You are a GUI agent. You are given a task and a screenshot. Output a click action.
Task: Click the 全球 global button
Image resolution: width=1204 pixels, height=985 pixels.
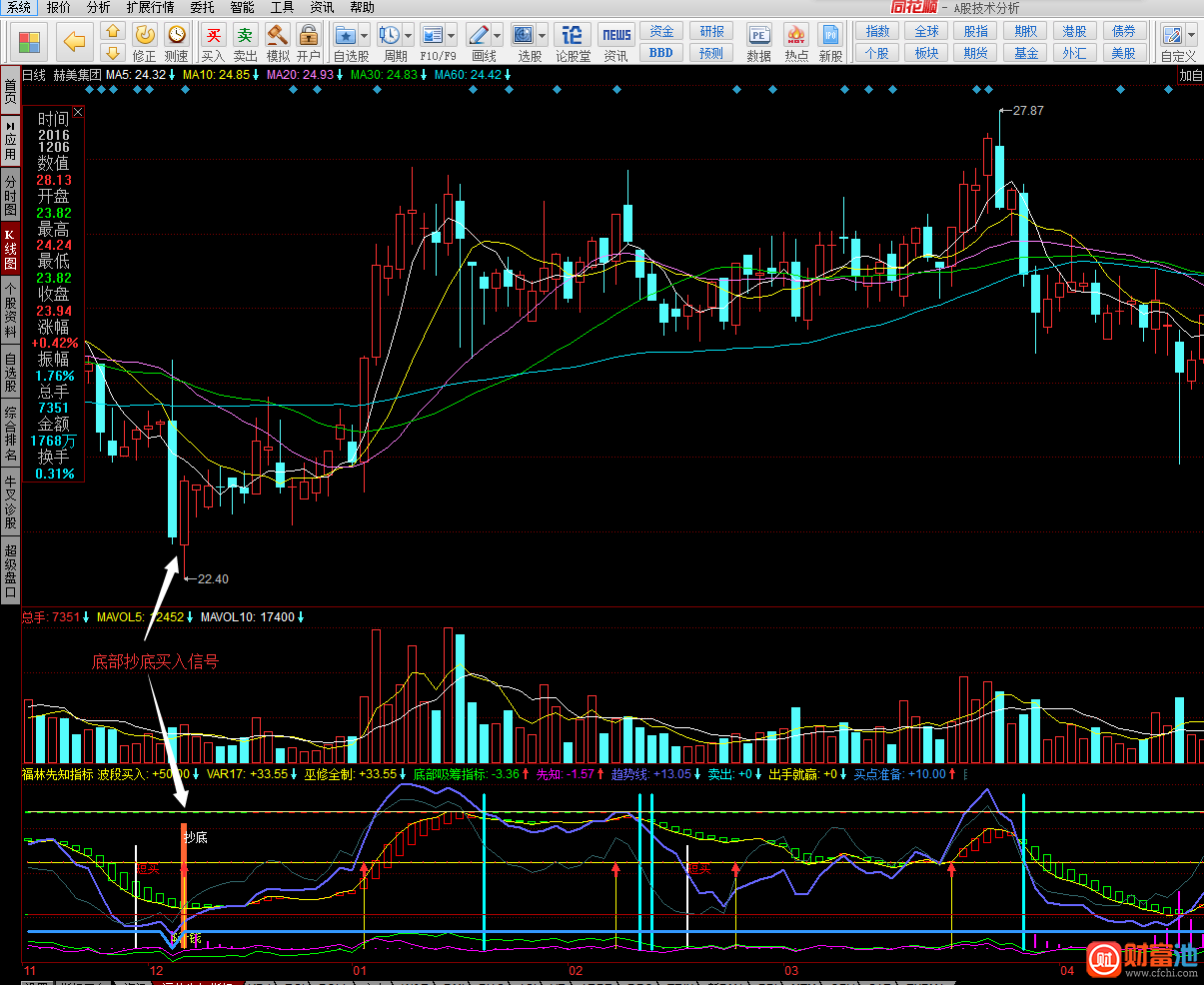click(x=926, y=31)
